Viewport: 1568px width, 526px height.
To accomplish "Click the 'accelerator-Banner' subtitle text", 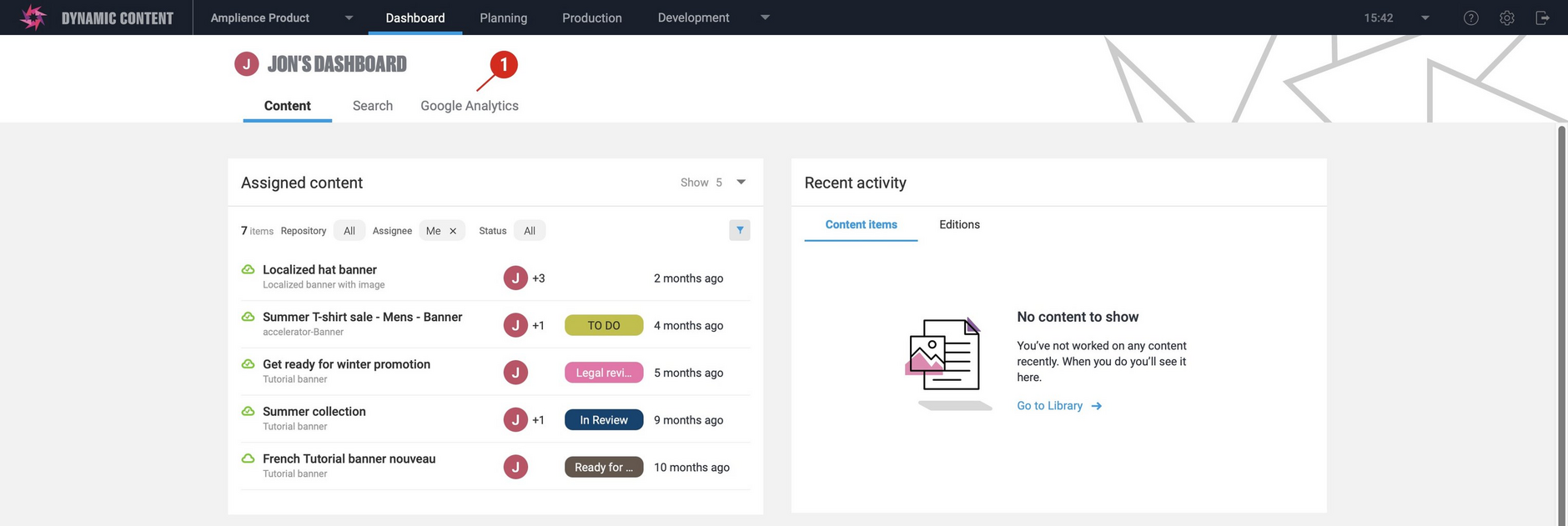I will coord(303,332).
